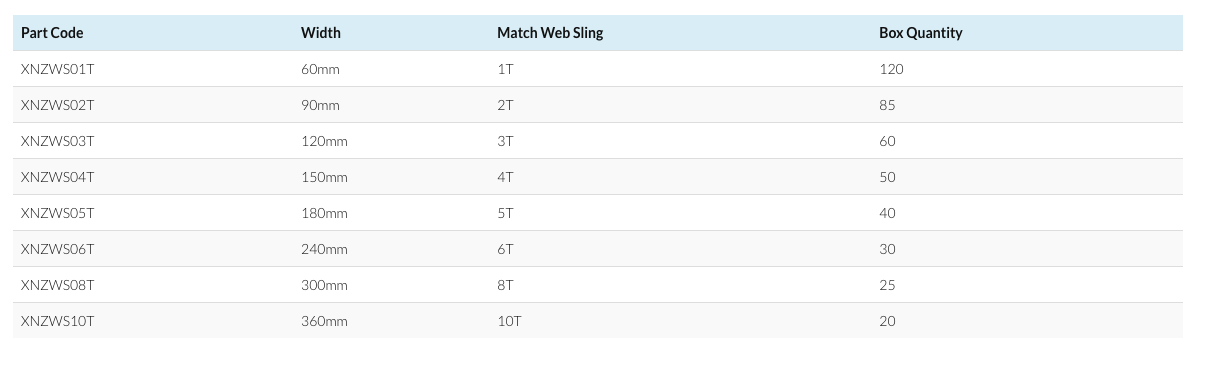Click the Width column header
Image resolution: width=1213 pixels, height=366 pixels.
pos(321,33)
